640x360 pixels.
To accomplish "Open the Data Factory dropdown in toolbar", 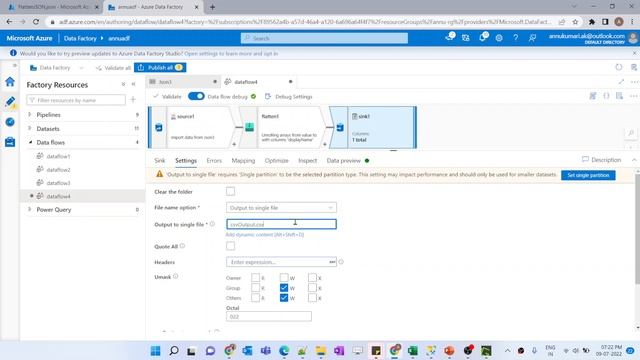I will (57, 68).
